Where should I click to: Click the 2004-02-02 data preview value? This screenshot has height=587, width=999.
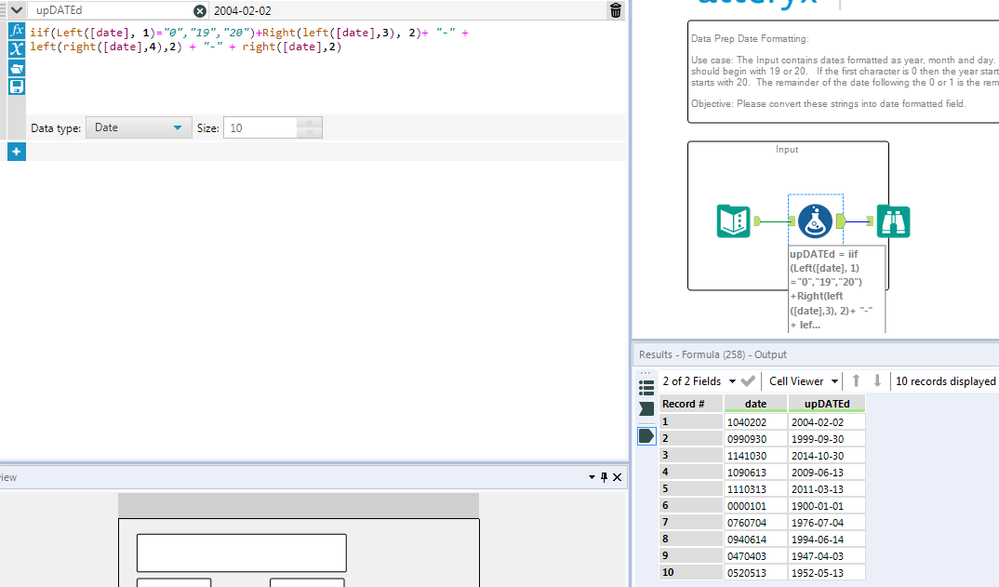click(243, 11)
